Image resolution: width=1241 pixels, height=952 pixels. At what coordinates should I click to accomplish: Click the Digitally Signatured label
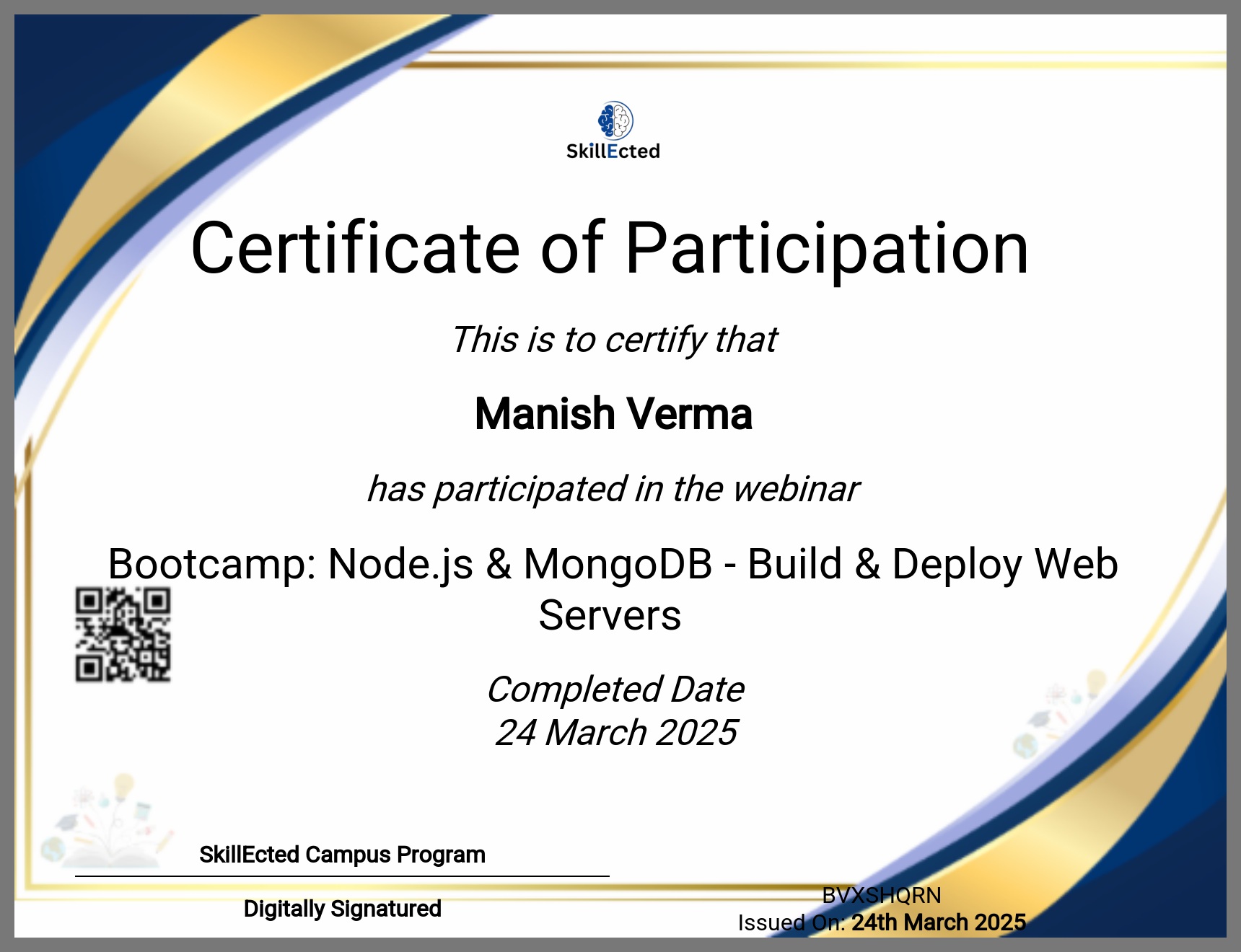point(342,909)
